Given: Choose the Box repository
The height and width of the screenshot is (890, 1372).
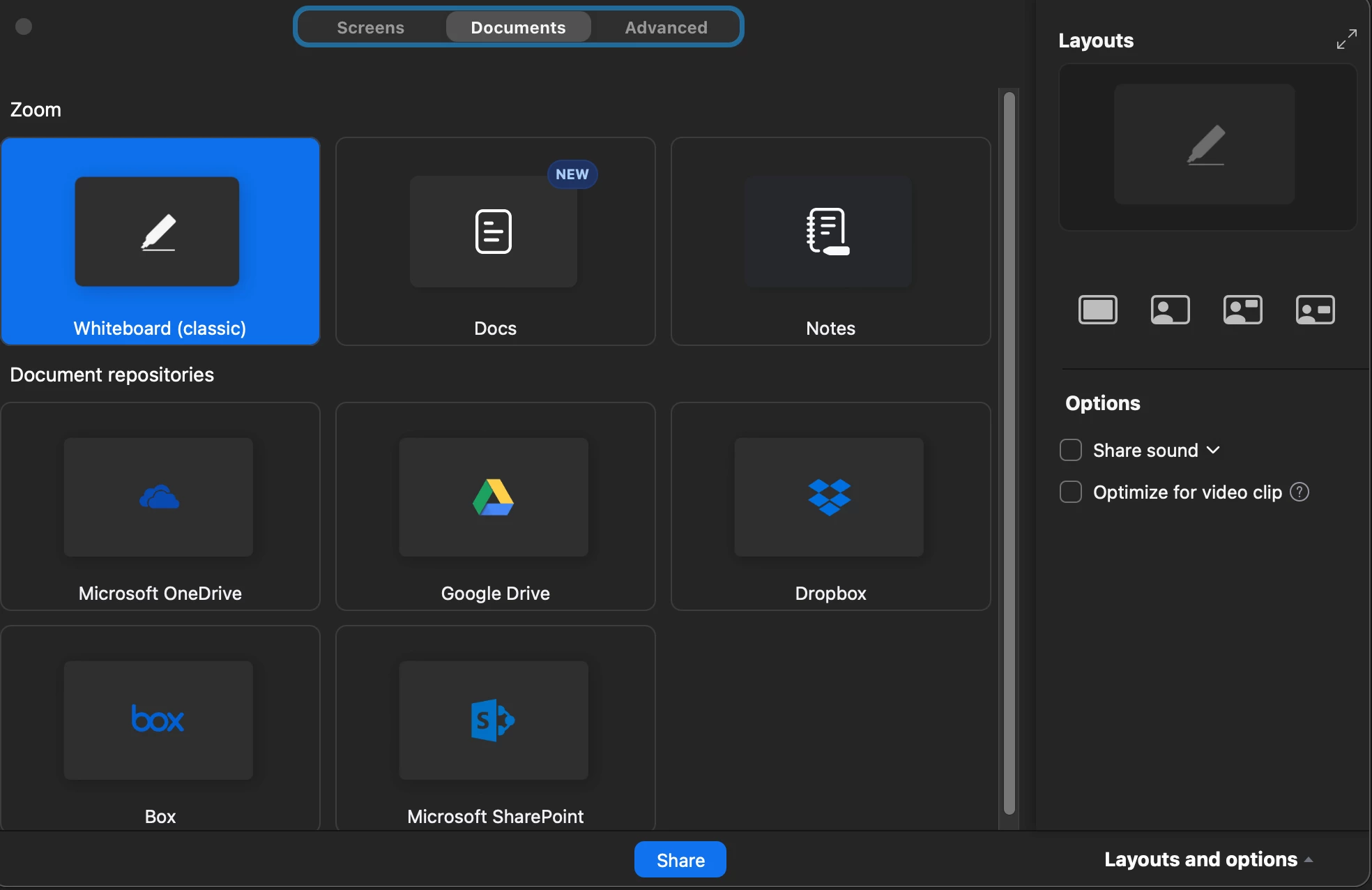Looking at the screenshot, I should click(158, 720).
